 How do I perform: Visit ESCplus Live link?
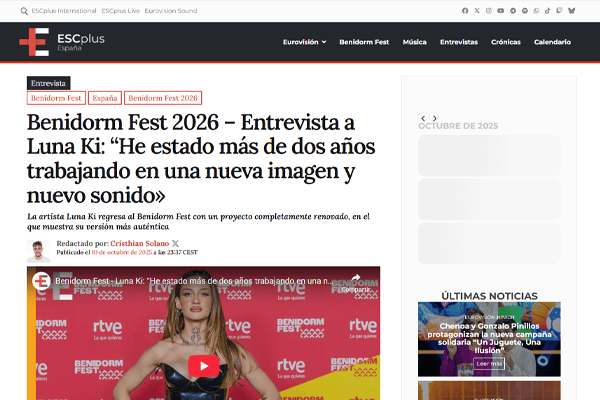tap(121, 11)
